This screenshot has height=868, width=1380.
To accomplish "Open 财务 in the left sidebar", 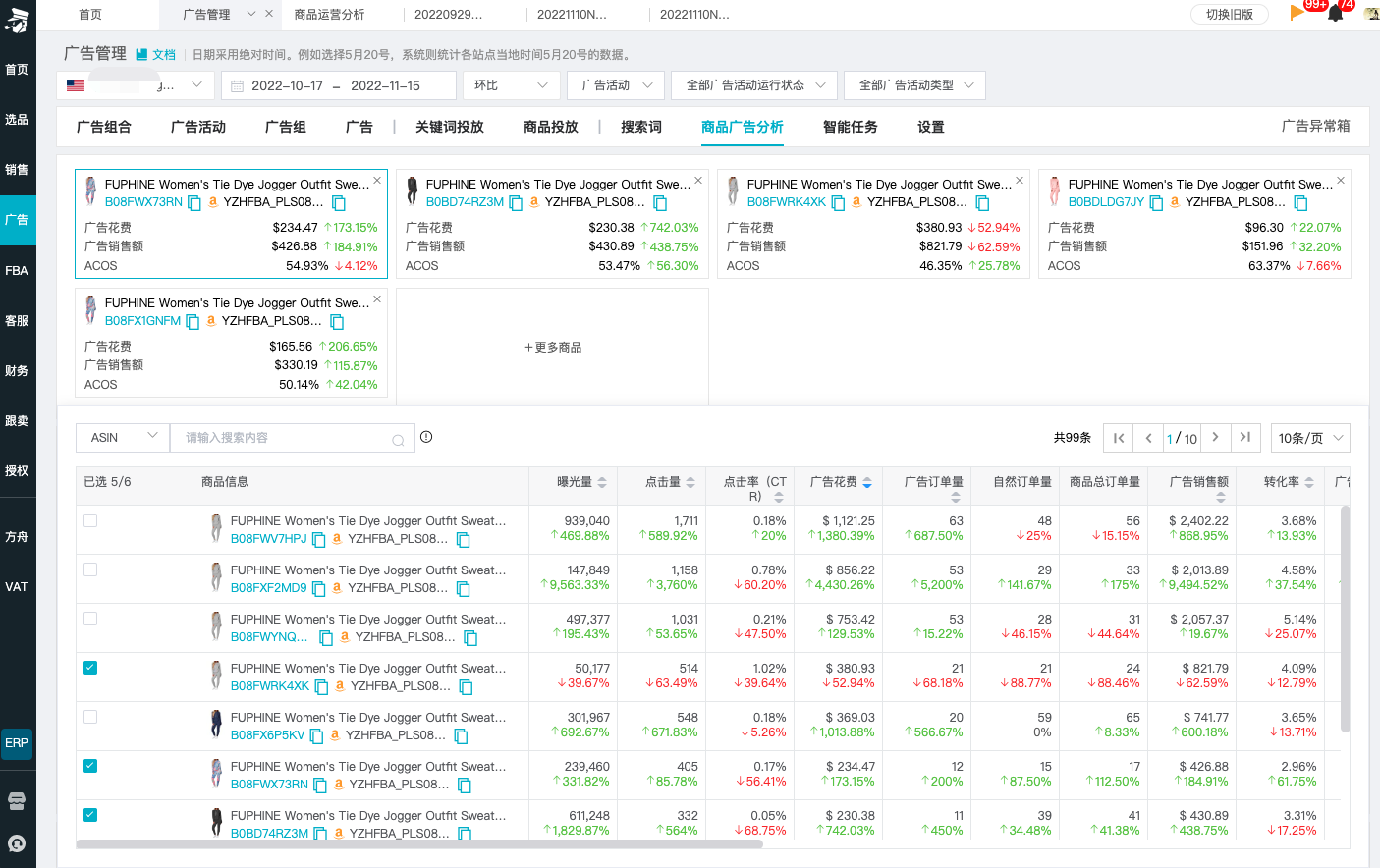I will coord(17,370).
